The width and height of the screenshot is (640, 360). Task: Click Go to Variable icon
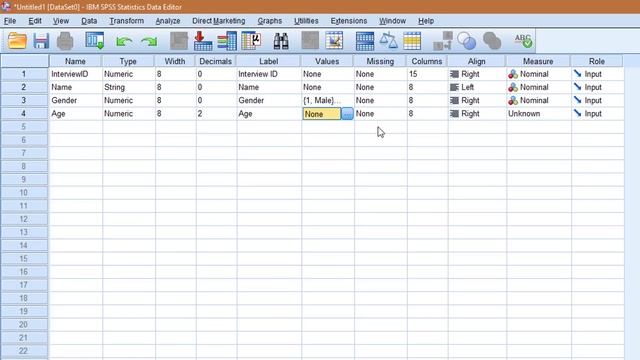click(203, 41)
